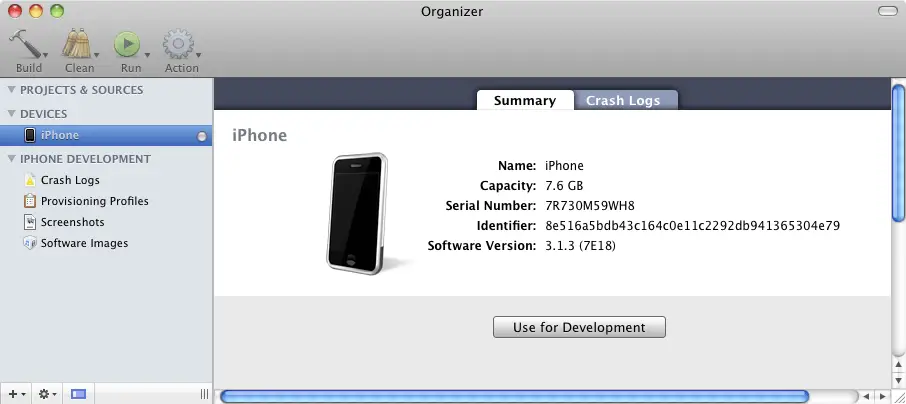Open the Action dropdown arrow
Viewport: 906px width, 404px height.
198,55
